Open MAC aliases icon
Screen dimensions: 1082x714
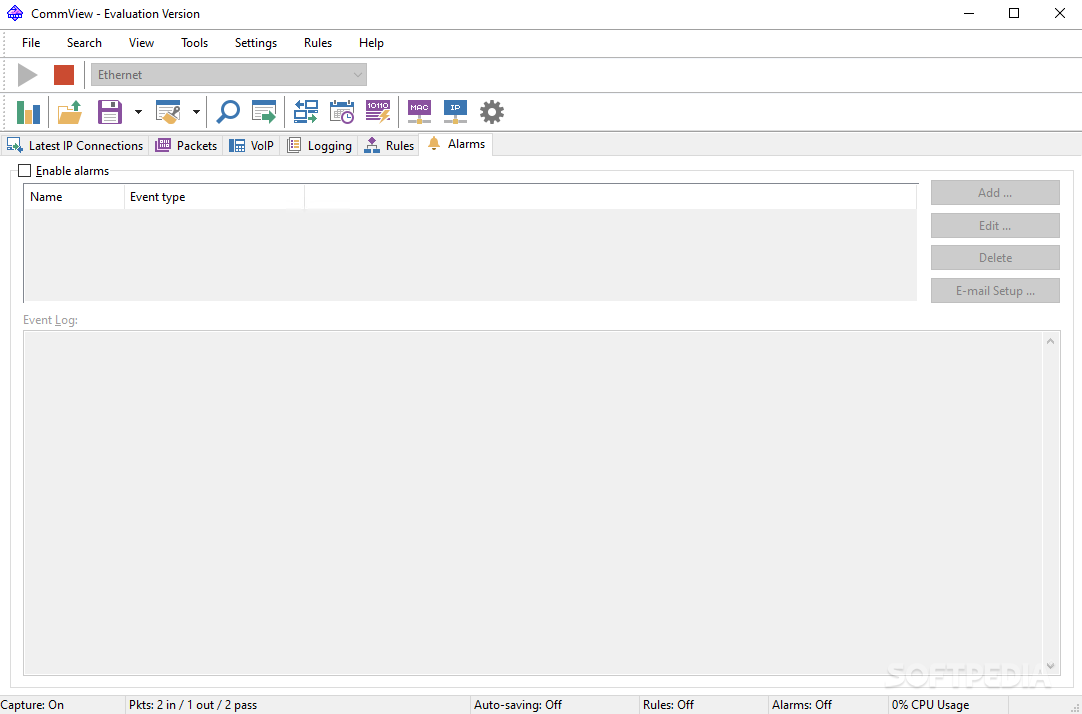[x=420, y=112]
